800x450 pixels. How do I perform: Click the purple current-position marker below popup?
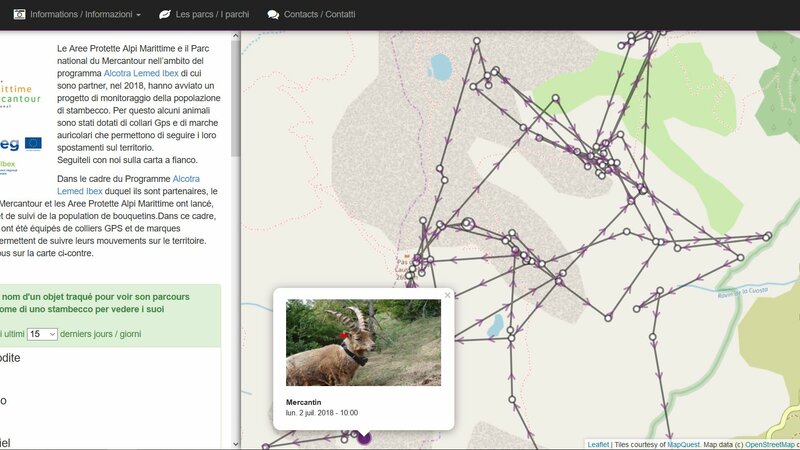[x=364, y=437]
